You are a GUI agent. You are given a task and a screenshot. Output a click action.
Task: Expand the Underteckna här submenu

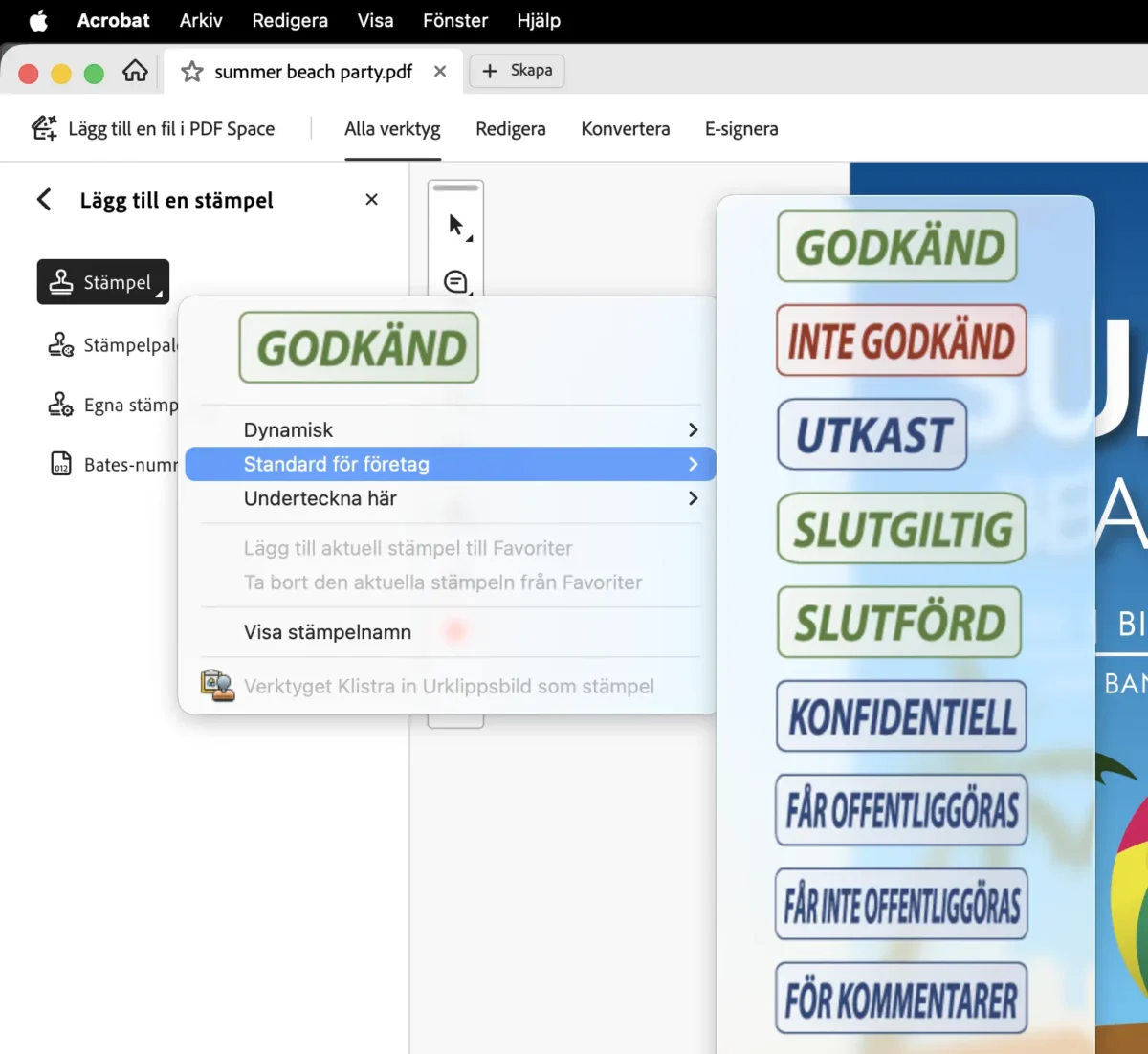(x=450, y=498)
